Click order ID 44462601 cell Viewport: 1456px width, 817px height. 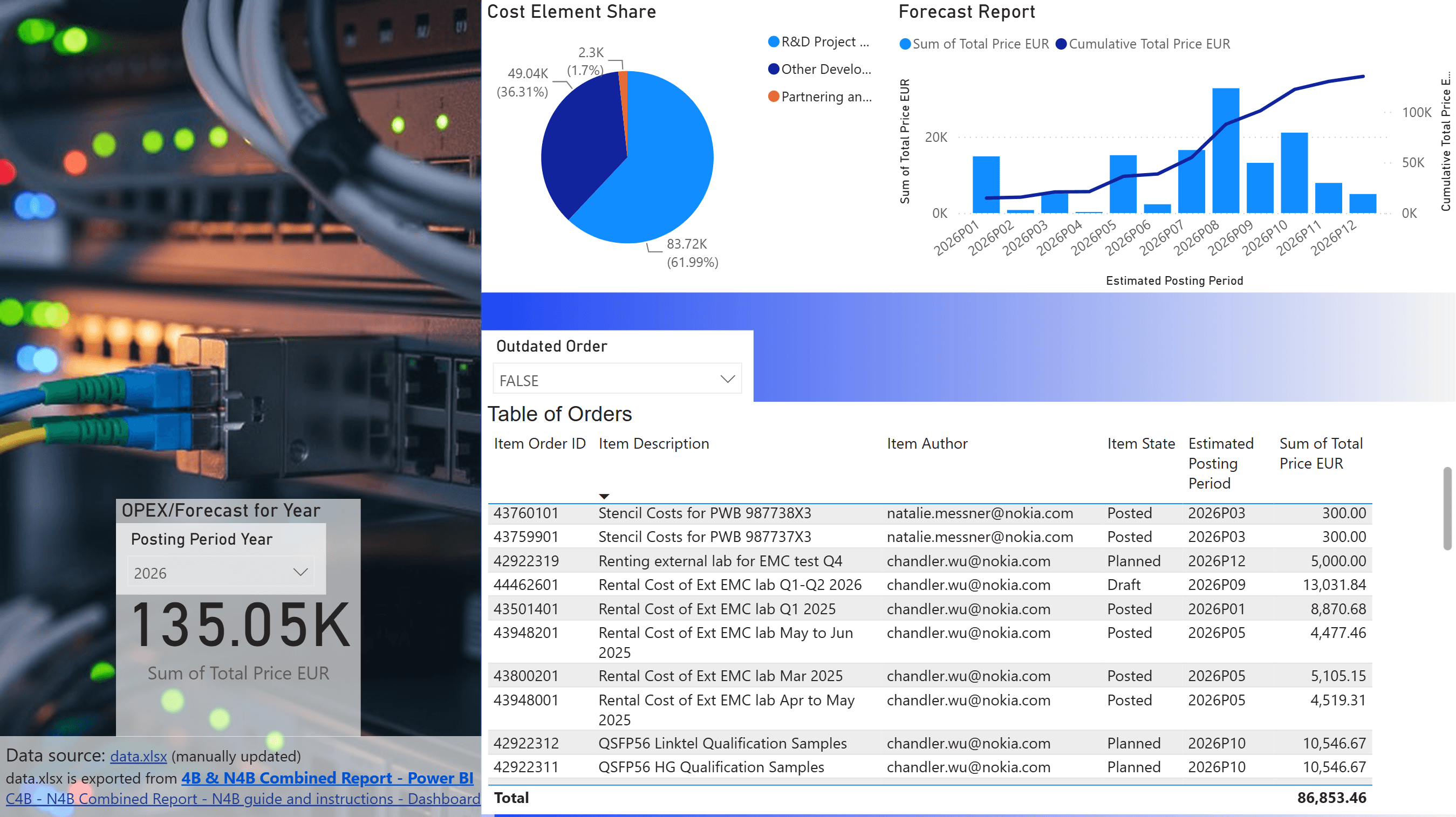525,585
